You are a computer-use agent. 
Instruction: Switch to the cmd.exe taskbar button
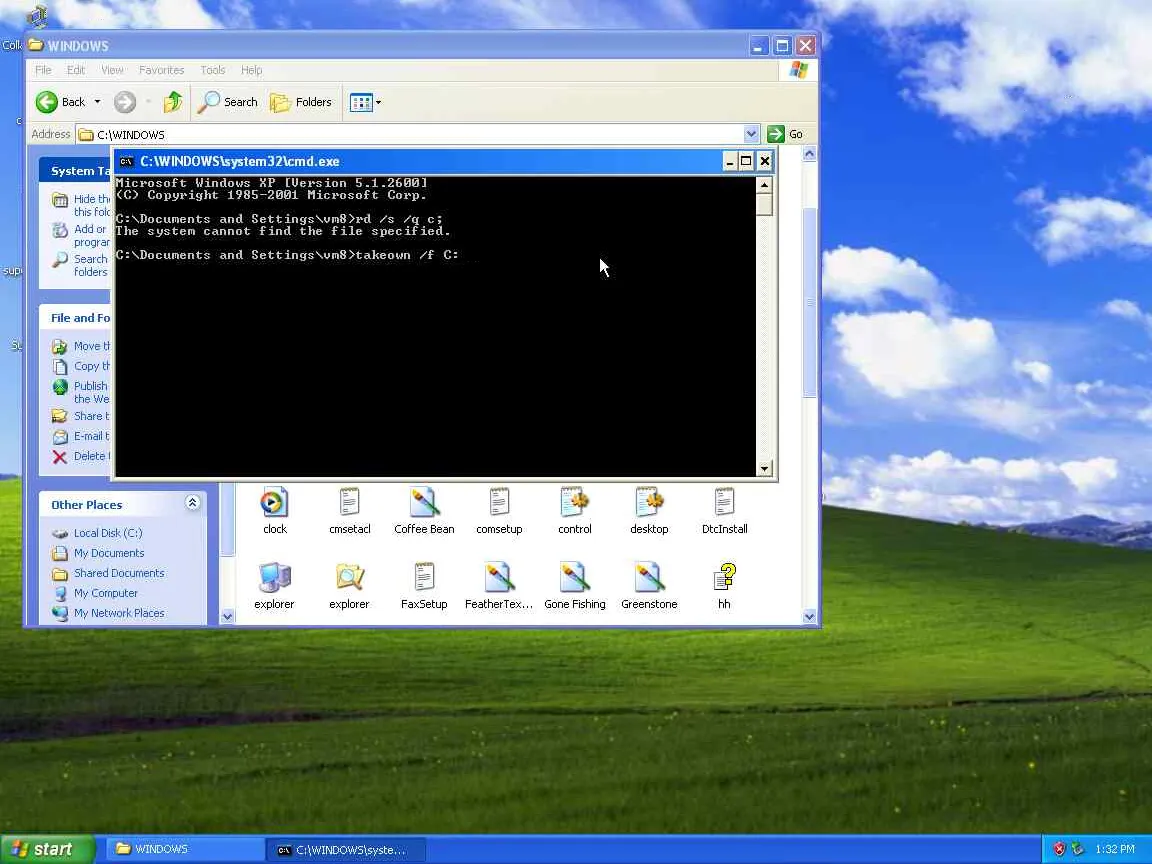point(345,849)
